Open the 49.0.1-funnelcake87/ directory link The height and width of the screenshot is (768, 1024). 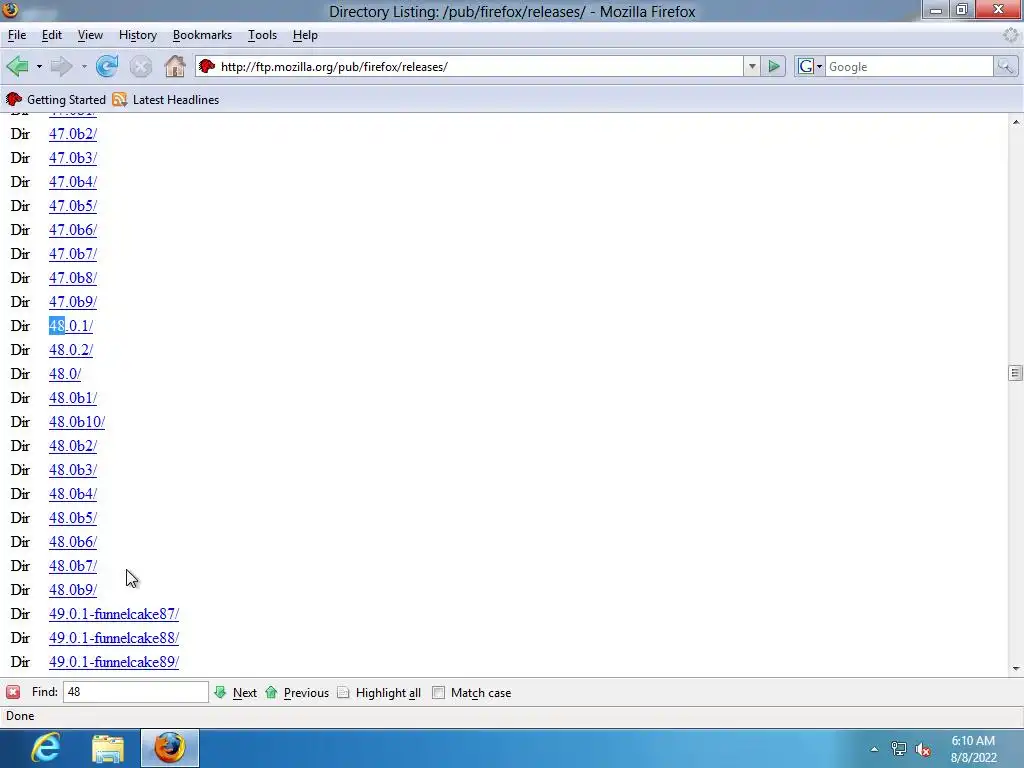tap(114, 614)
